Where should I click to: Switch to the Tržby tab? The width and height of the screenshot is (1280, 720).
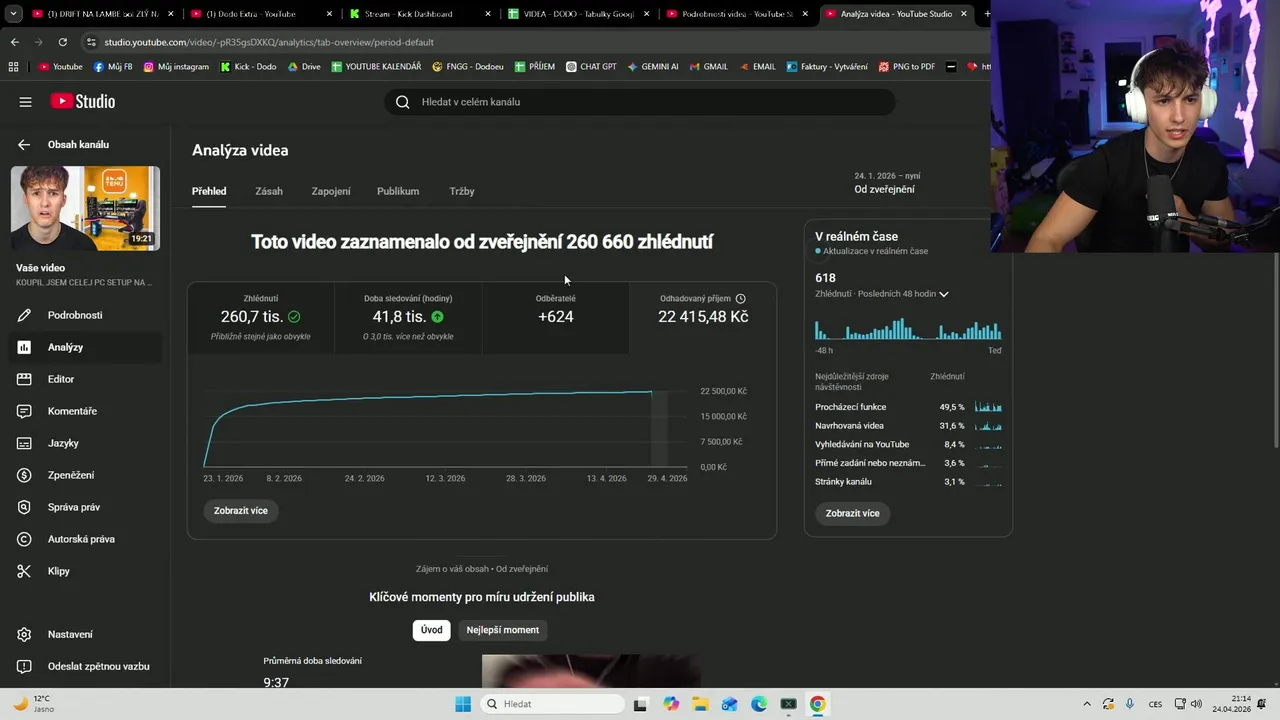click(x=462, y=191)
